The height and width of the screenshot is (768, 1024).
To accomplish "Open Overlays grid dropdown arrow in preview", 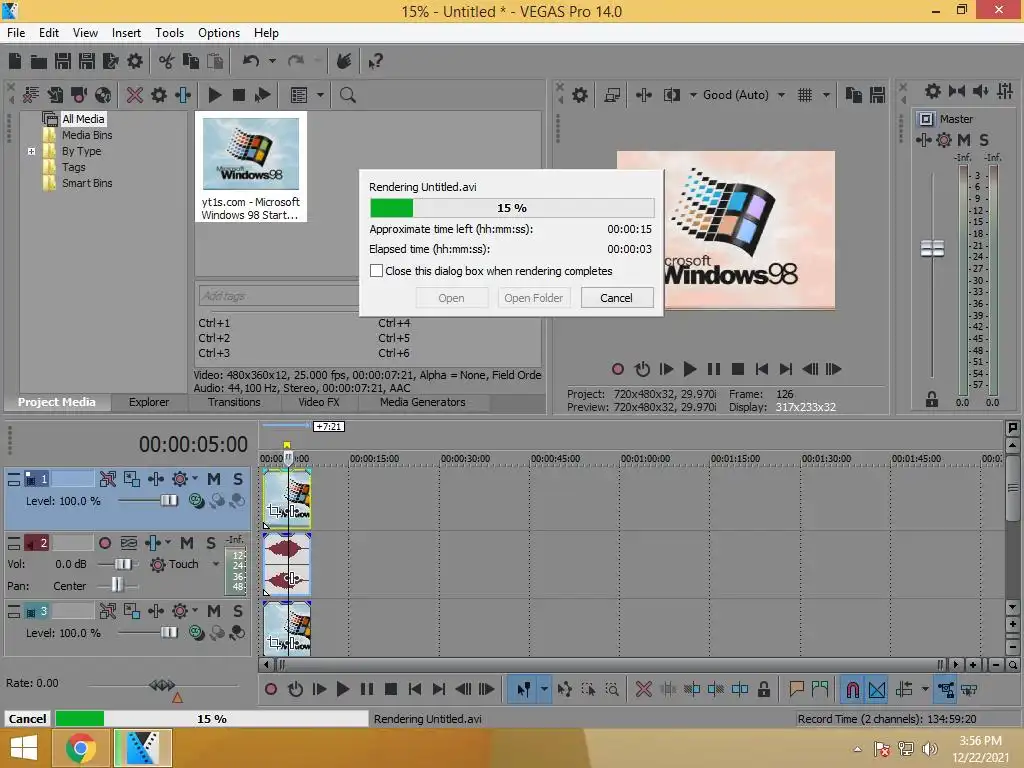I will [826, 95].
